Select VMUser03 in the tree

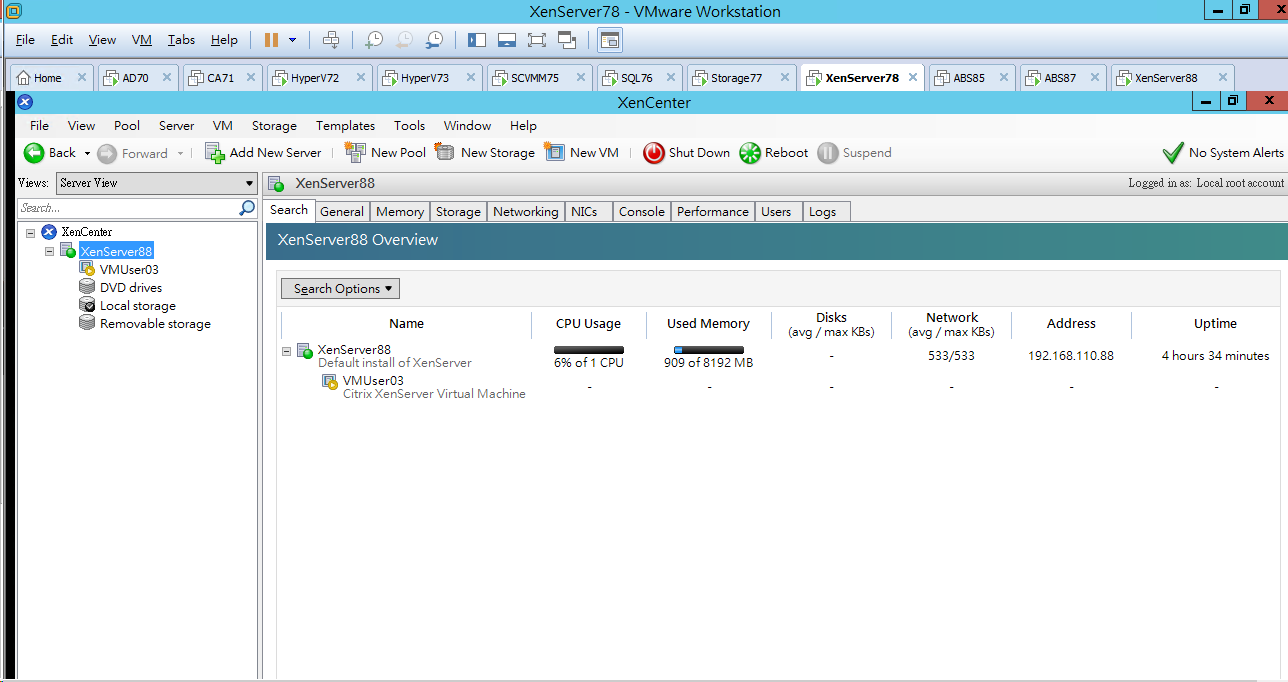click(129, 269)
